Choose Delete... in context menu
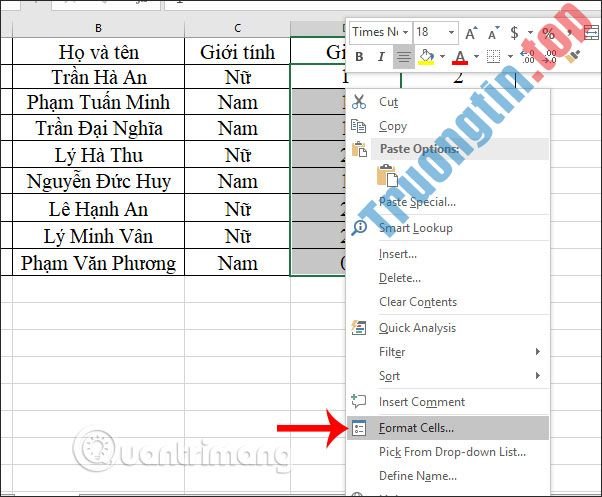 (x=448, y=278)
